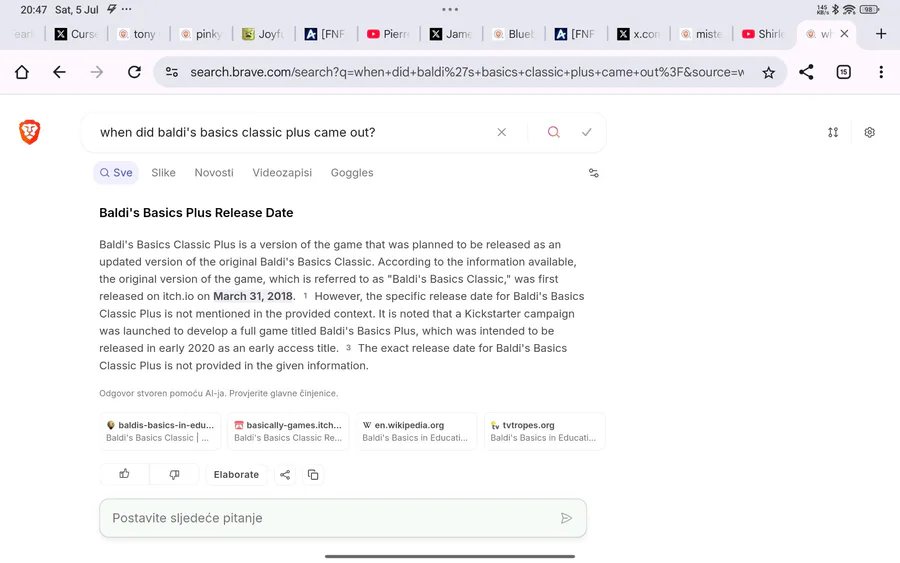Switch to the Joyfu tab
This screenshot has height=563, width=900.
[x=263, y=34]
